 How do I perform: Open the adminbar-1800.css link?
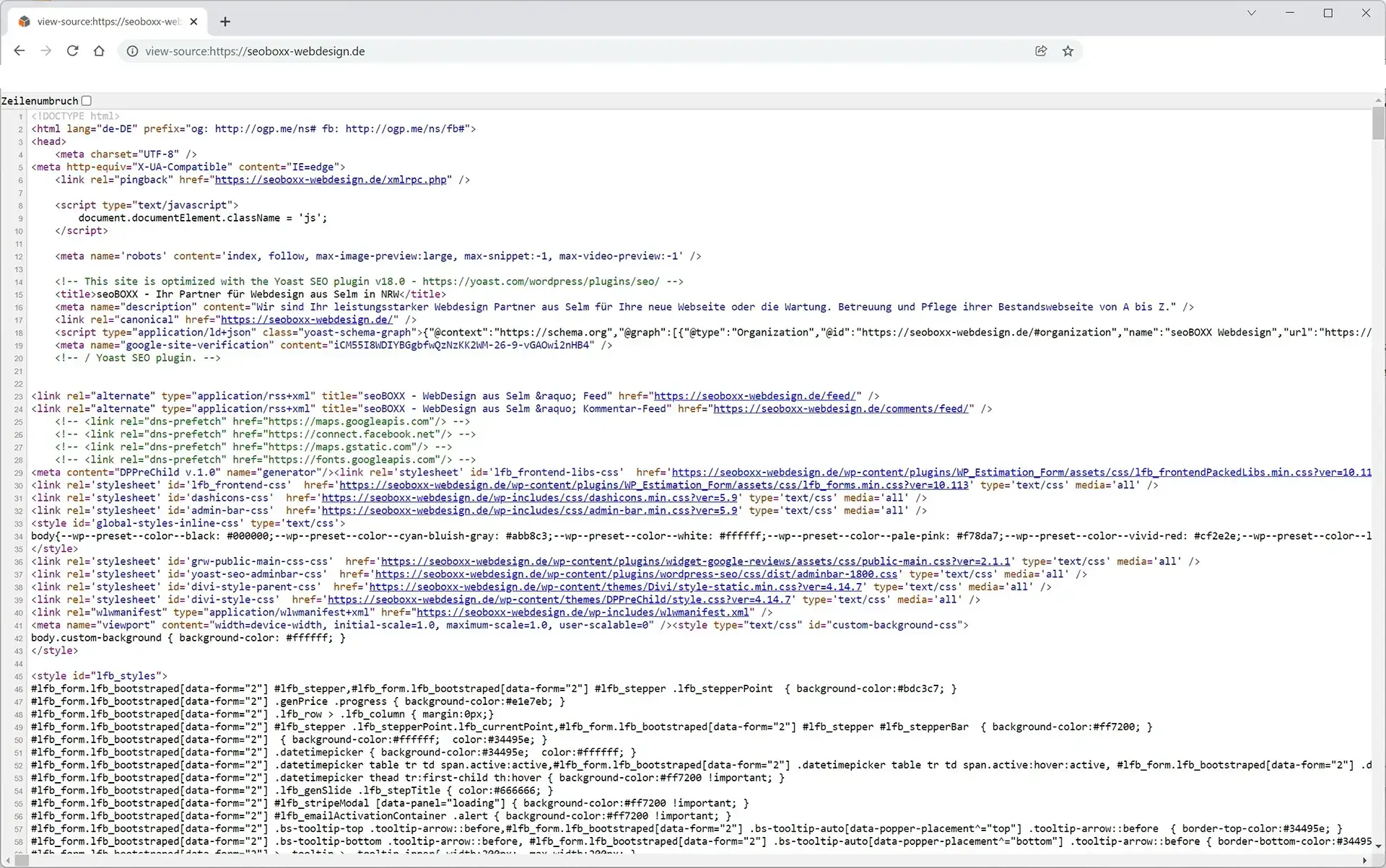pyautogui.click(x=637, y=574)
